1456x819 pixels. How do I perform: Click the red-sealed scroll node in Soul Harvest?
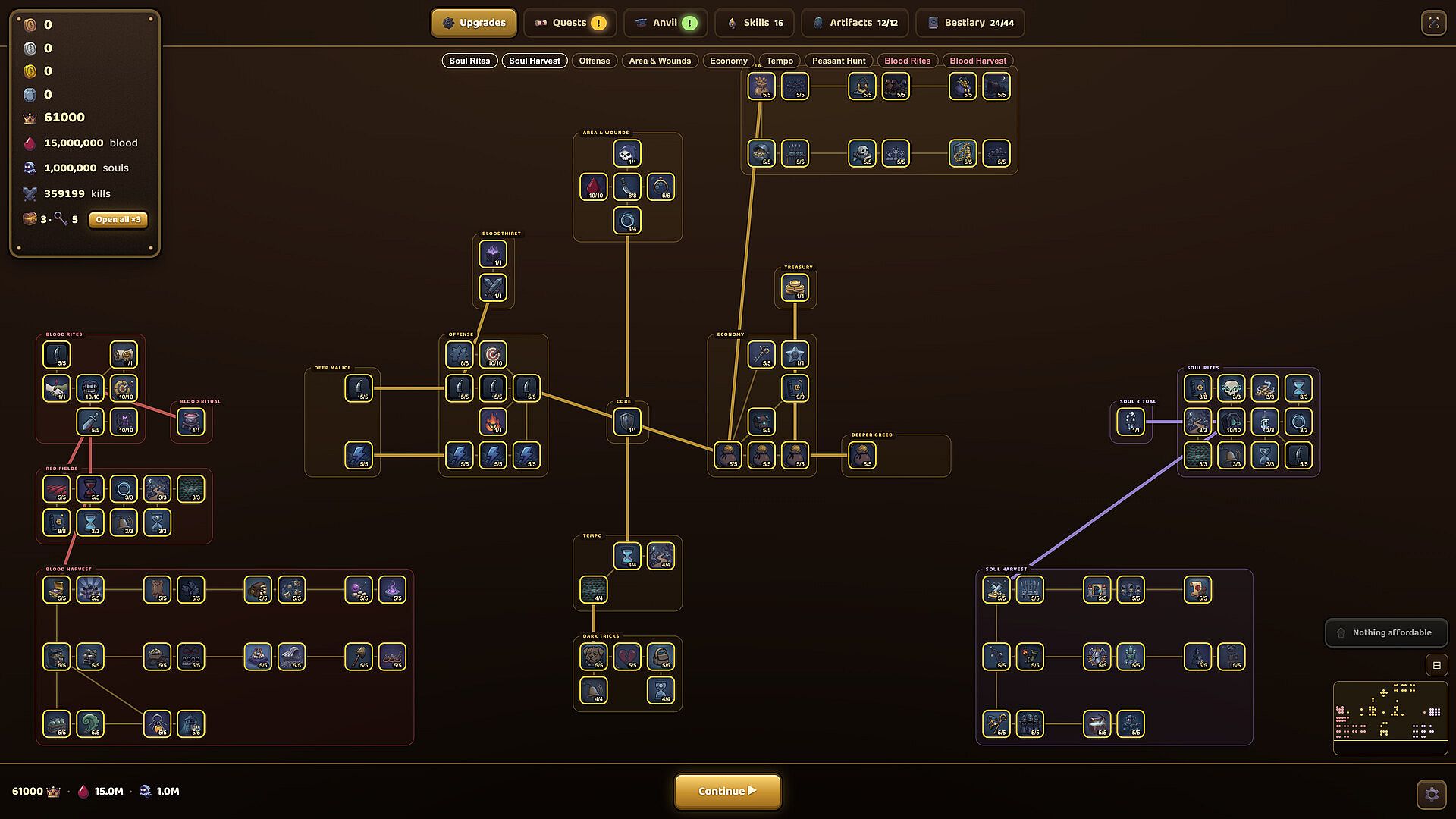tap(1197, 589)
